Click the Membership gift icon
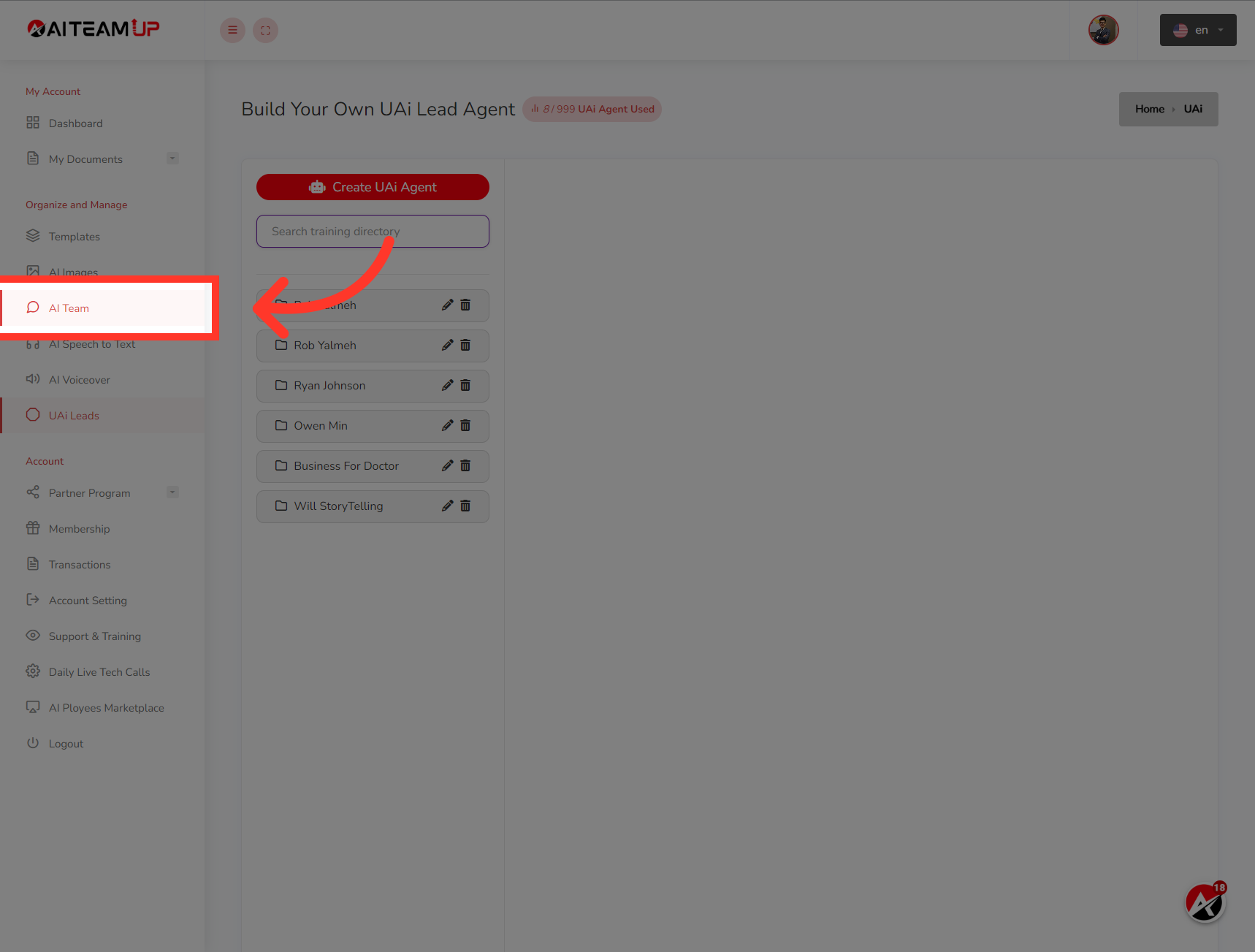1255x952 pixels. [x=33, y=528]
